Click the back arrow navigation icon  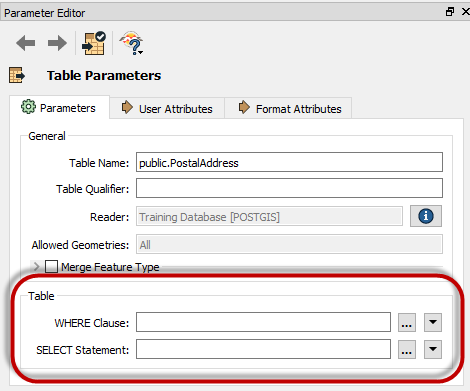pos(26,43)
